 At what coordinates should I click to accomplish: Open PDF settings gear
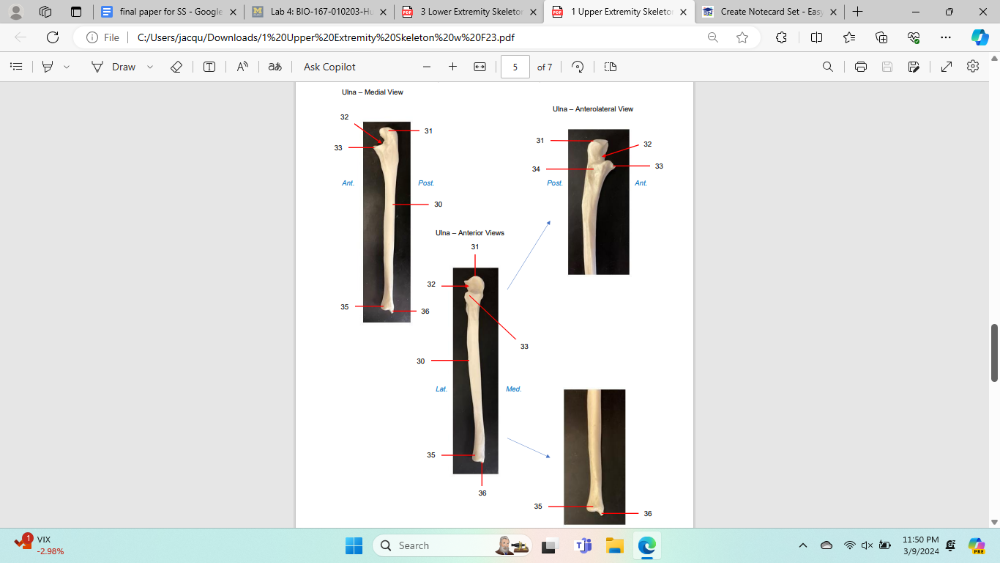[x=973, y=67]
